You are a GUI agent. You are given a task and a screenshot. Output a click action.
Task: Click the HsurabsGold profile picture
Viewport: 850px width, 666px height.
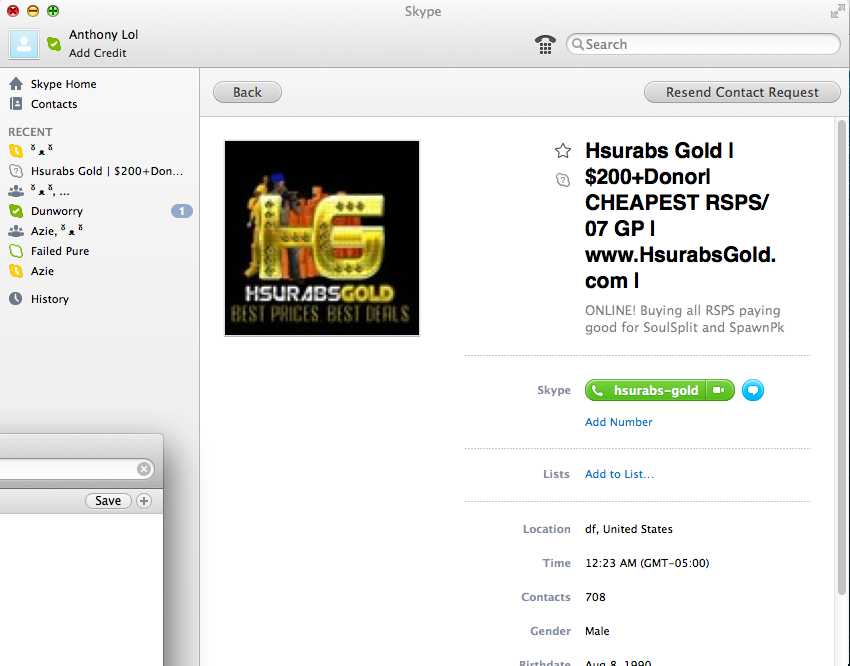pos(322,238)
